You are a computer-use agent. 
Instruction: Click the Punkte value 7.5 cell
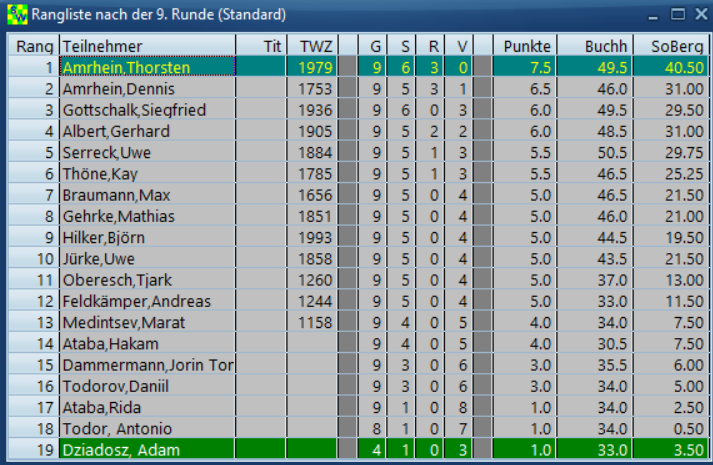pyautogui.click(x=525, y=67)
